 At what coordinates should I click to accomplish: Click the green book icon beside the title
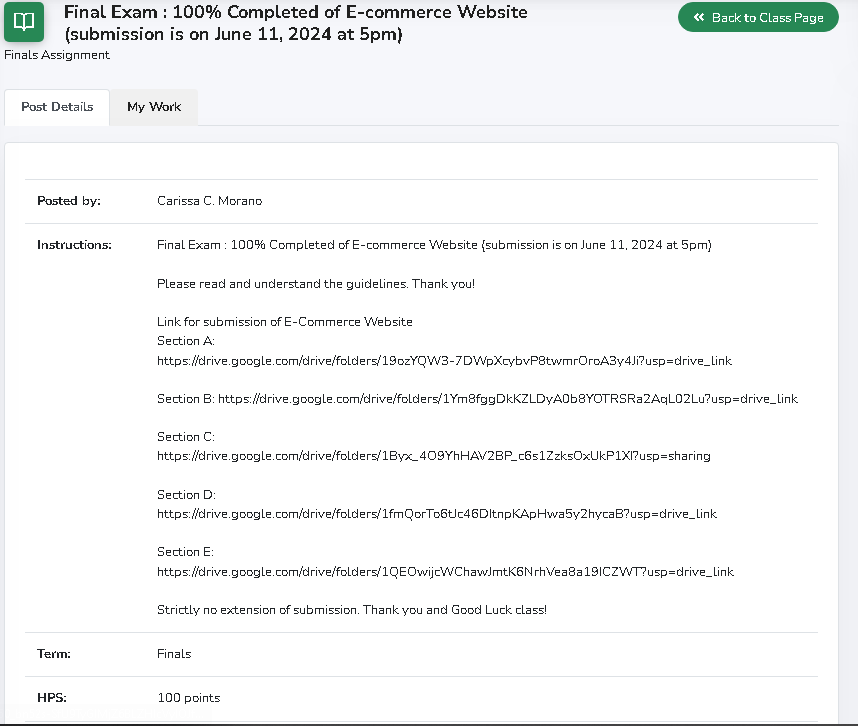(25, 21)
